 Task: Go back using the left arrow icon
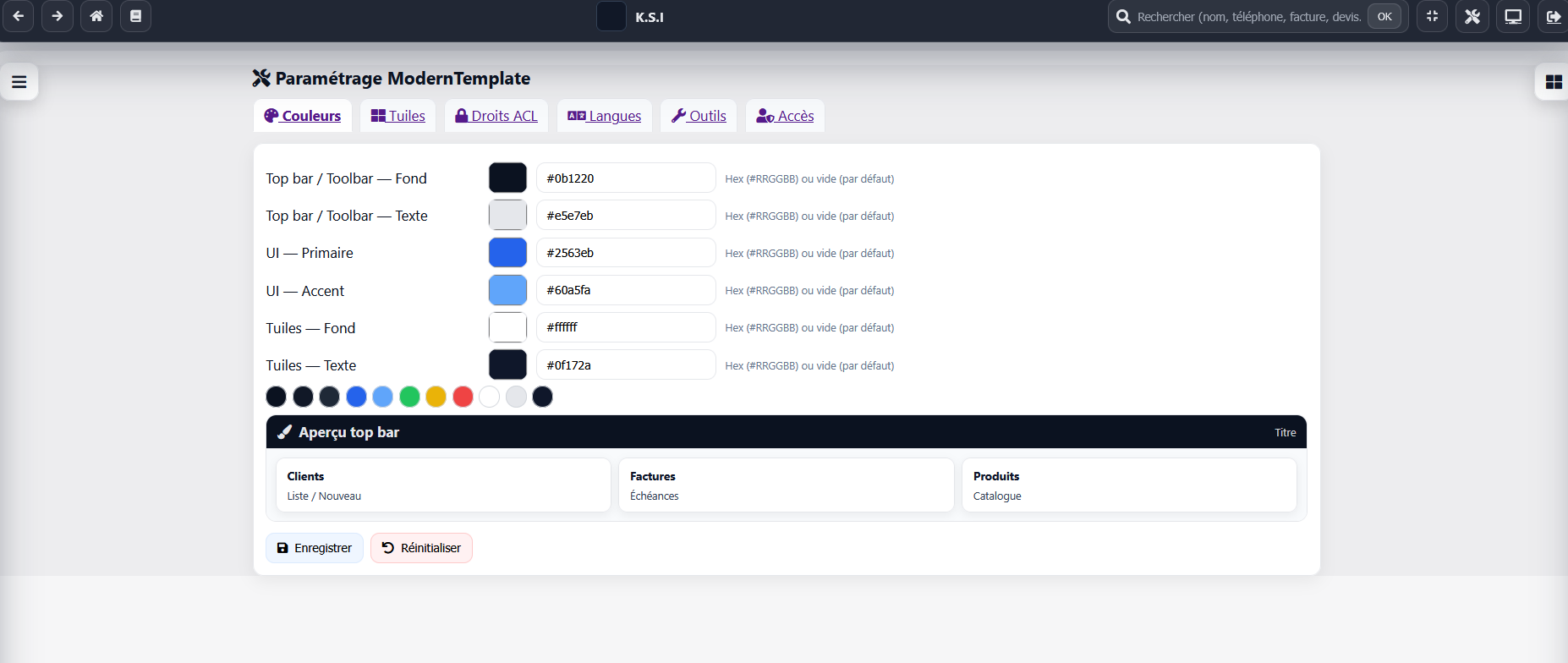pos(18,16)
